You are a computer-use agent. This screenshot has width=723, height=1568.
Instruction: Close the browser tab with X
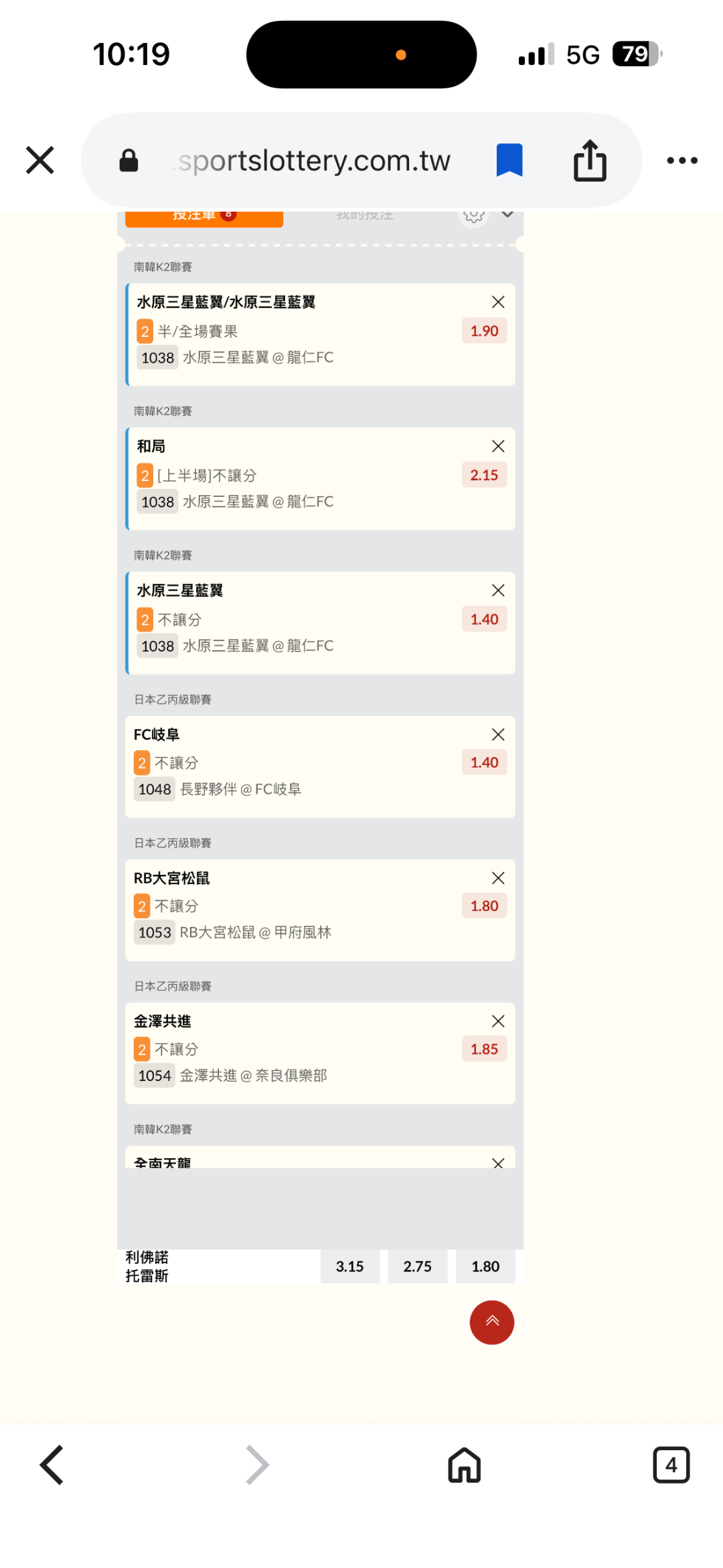(40, 161)
